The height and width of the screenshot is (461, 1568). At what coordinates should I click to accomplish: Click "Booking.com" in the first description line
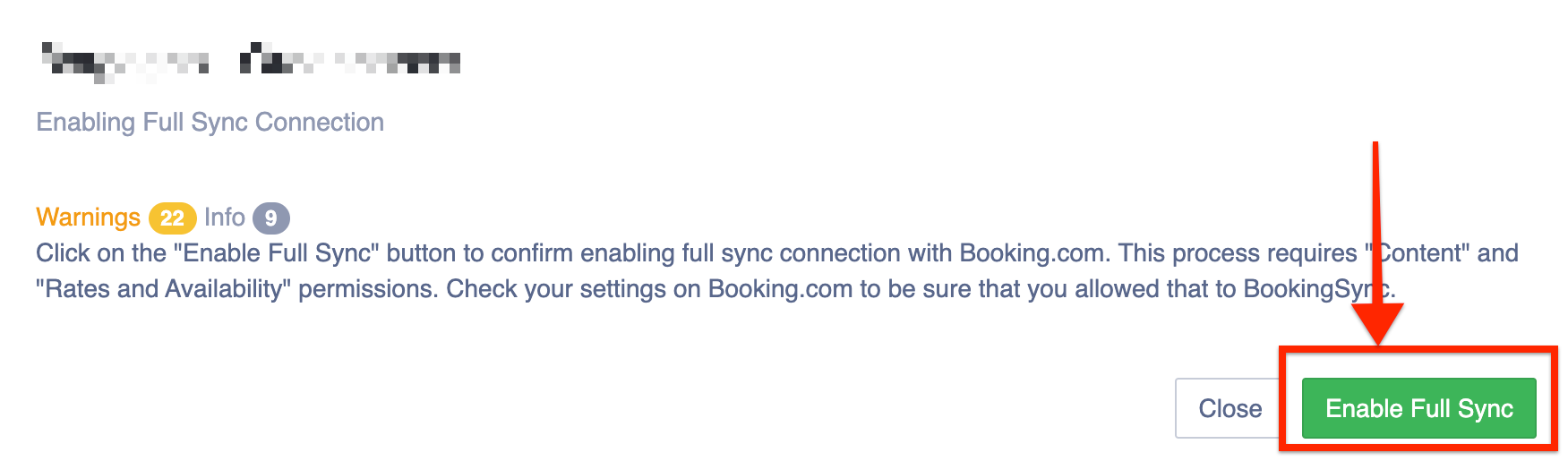[x=1031, y=253]
